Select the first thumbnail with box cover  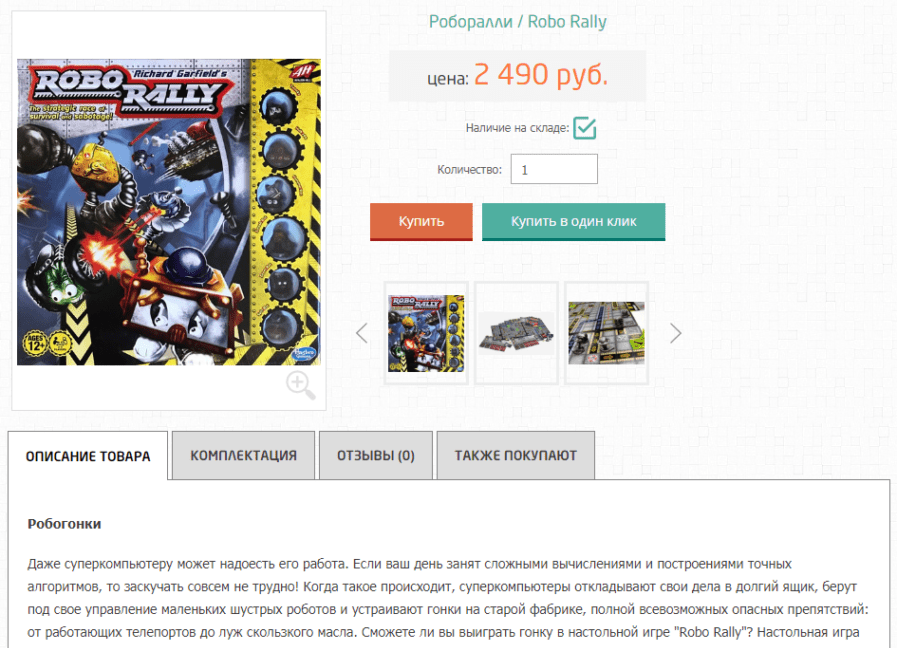[426, 333]
